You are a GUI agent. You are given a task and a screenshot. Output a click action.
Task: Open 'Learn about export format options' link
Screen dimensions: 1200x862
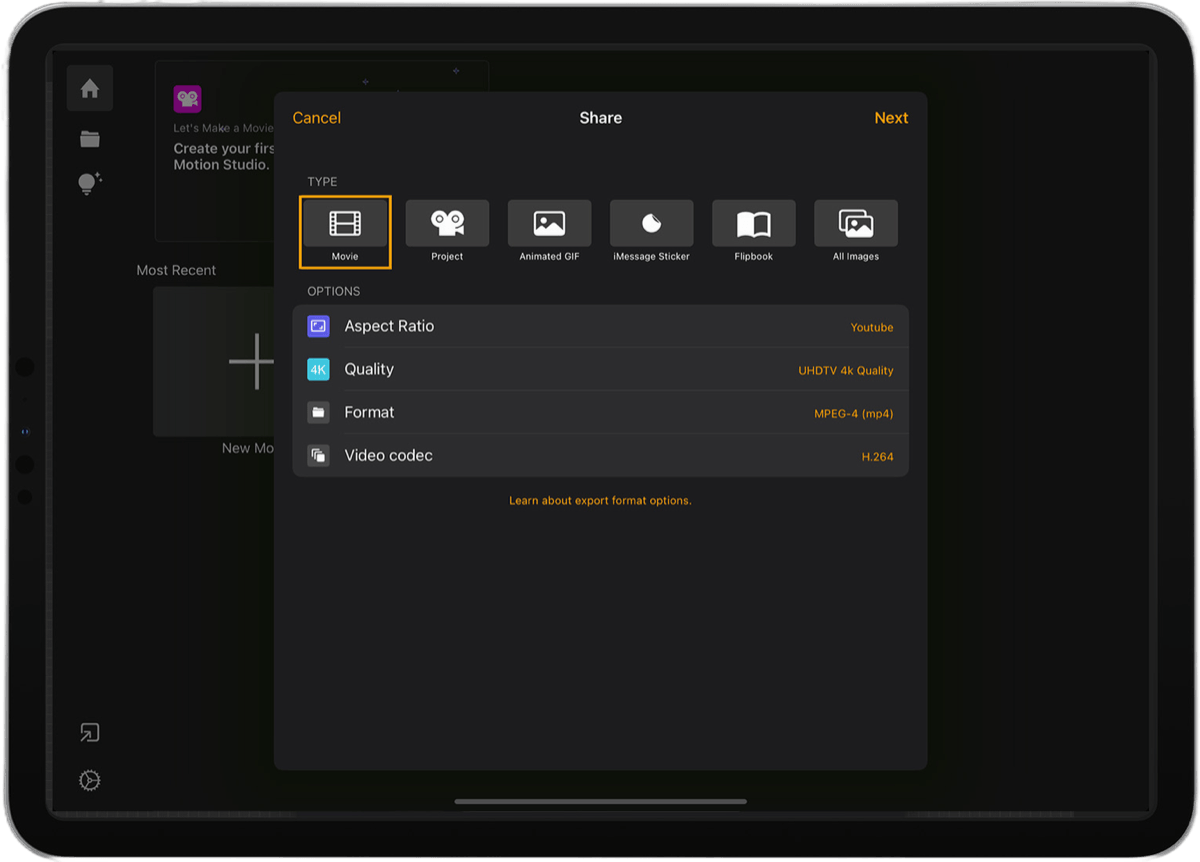tap(600, 500)
